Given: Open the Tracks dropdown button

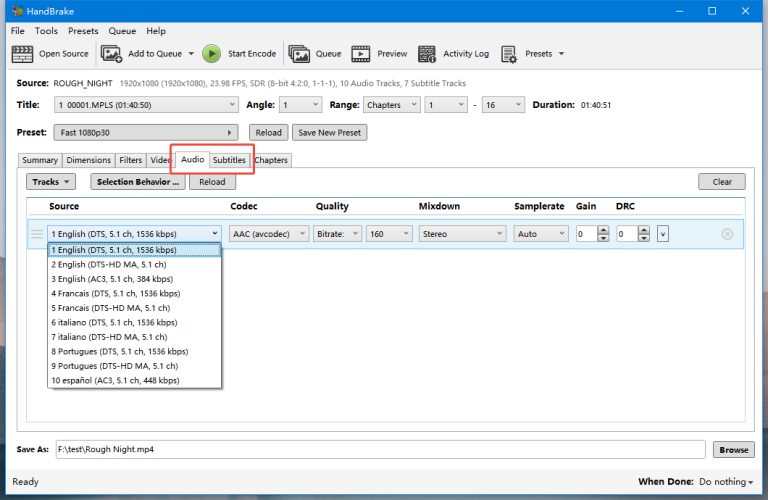Looking at the screenshot, I should 51,182.
